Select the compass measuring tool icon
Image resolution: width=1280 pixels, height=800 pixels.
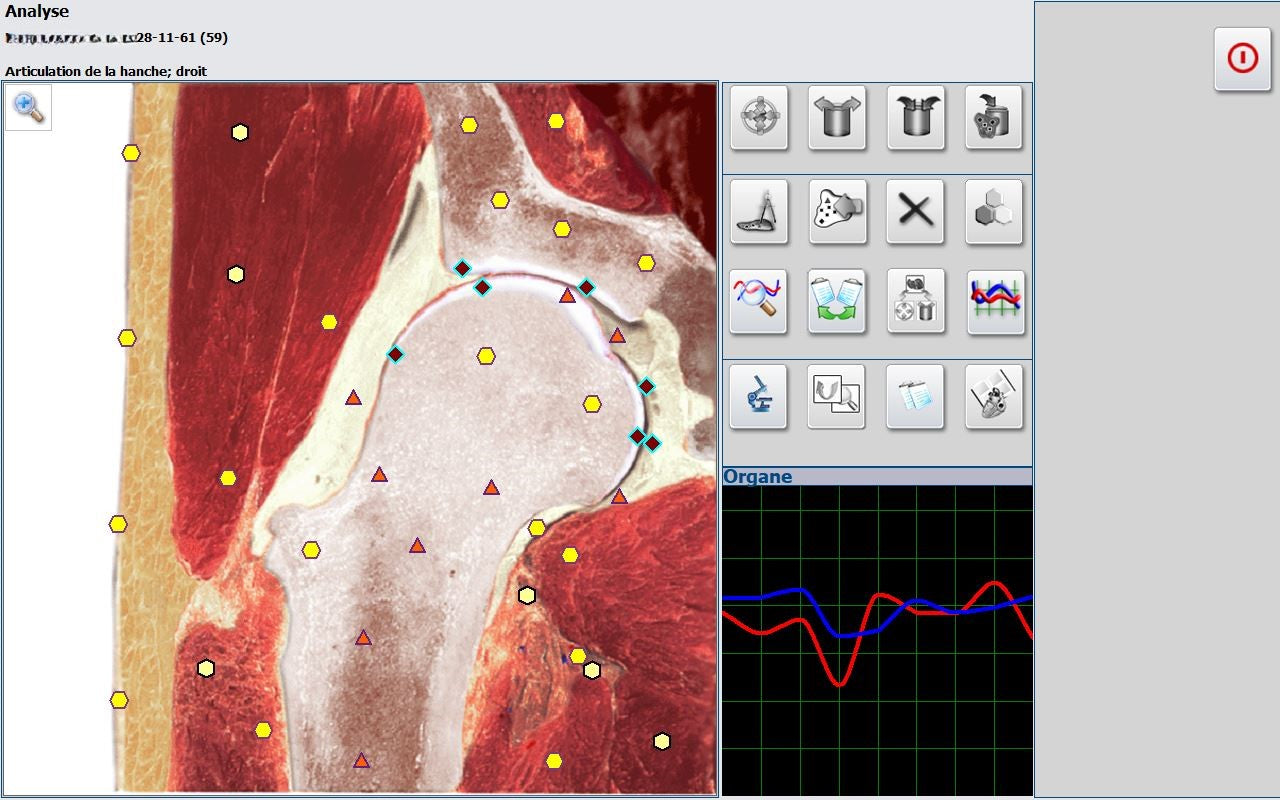tap(759, 211)
